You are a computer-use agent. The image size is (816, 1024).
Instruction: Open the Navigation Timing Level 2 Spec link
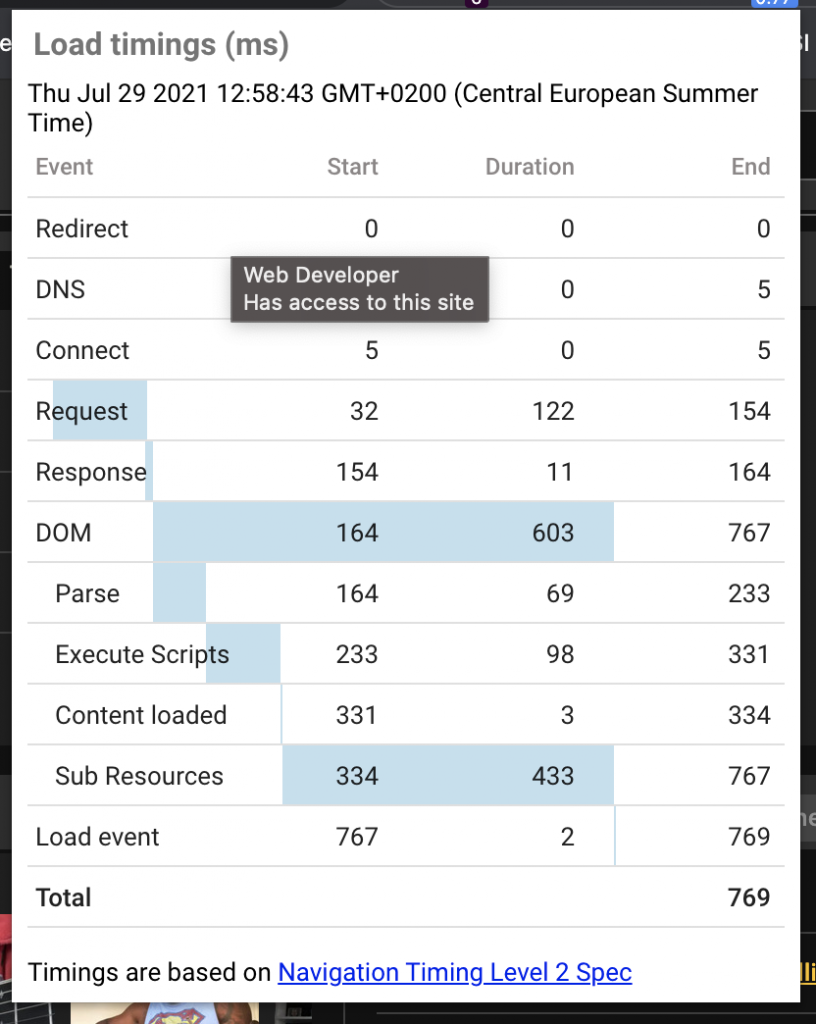(x=455, y=972)
